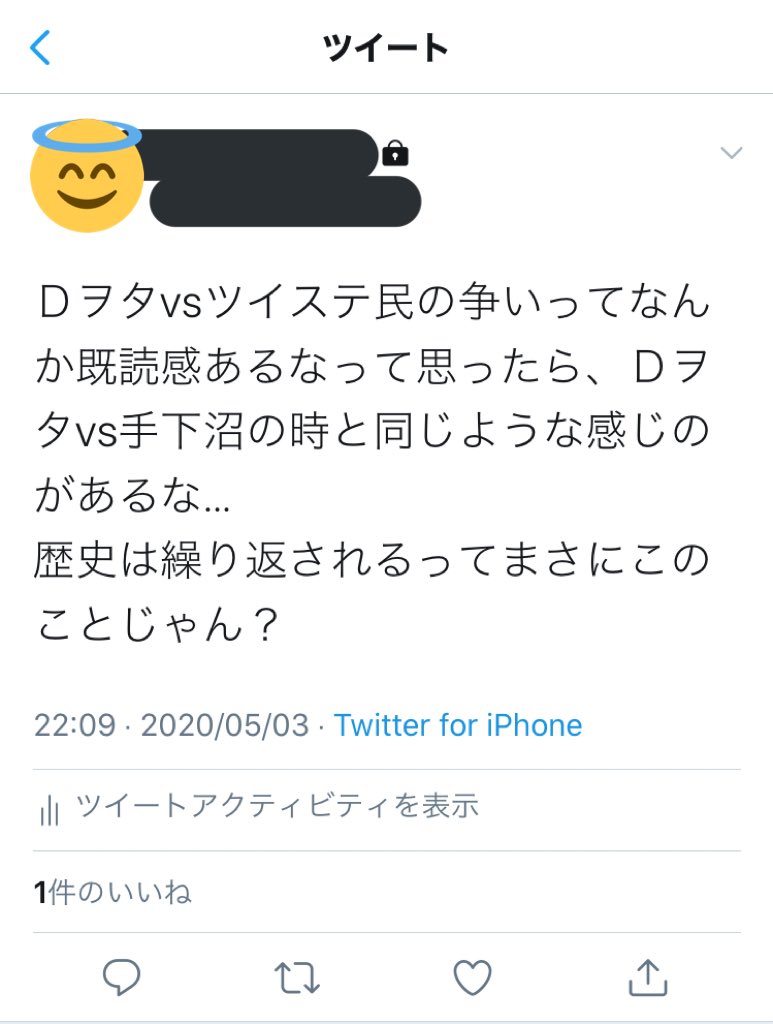Click the ツイート header title
This screenshot has width=773, height=1024.
(386, 48)
